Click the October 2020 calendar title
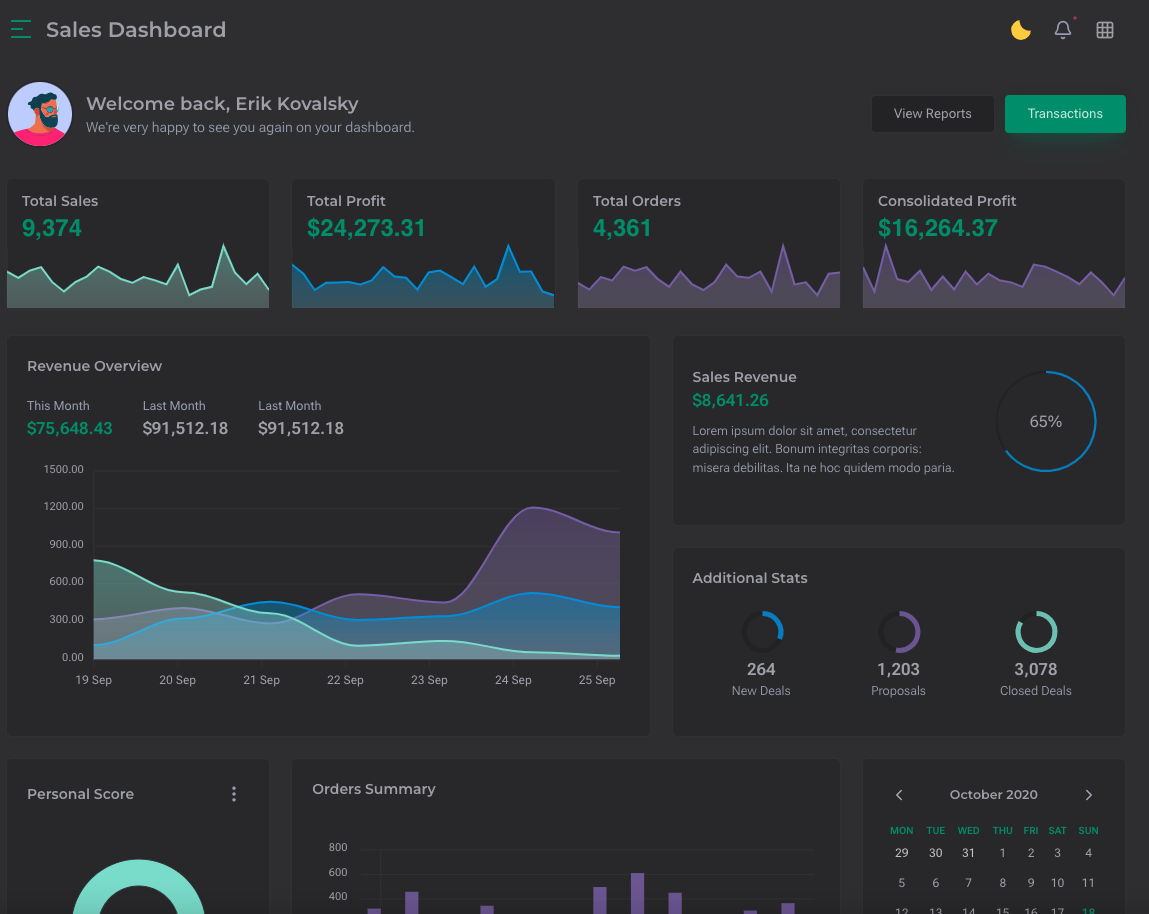The height and width of the screenshot is (914, 1149). (993, 795)
